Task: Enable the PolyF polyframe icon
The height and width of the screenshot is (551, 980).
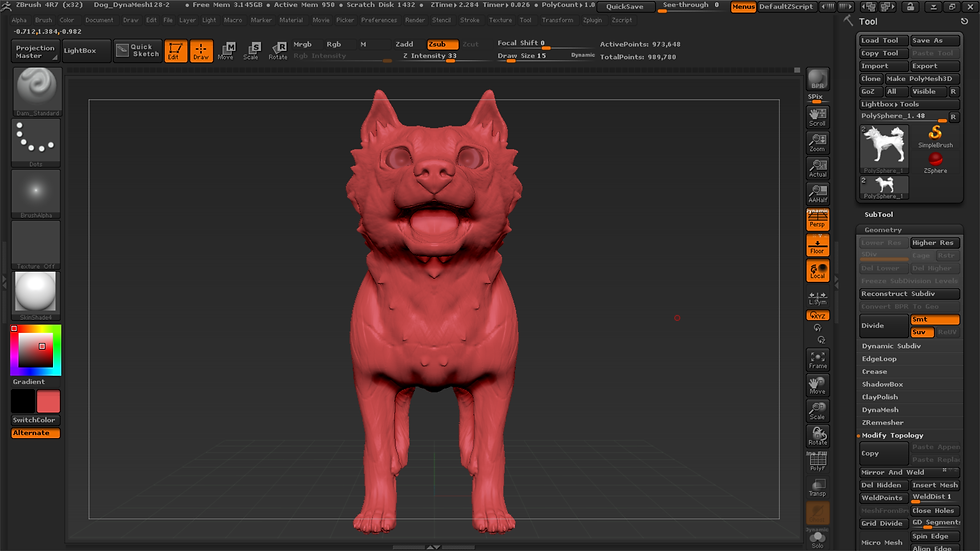Action: point(818,462)
